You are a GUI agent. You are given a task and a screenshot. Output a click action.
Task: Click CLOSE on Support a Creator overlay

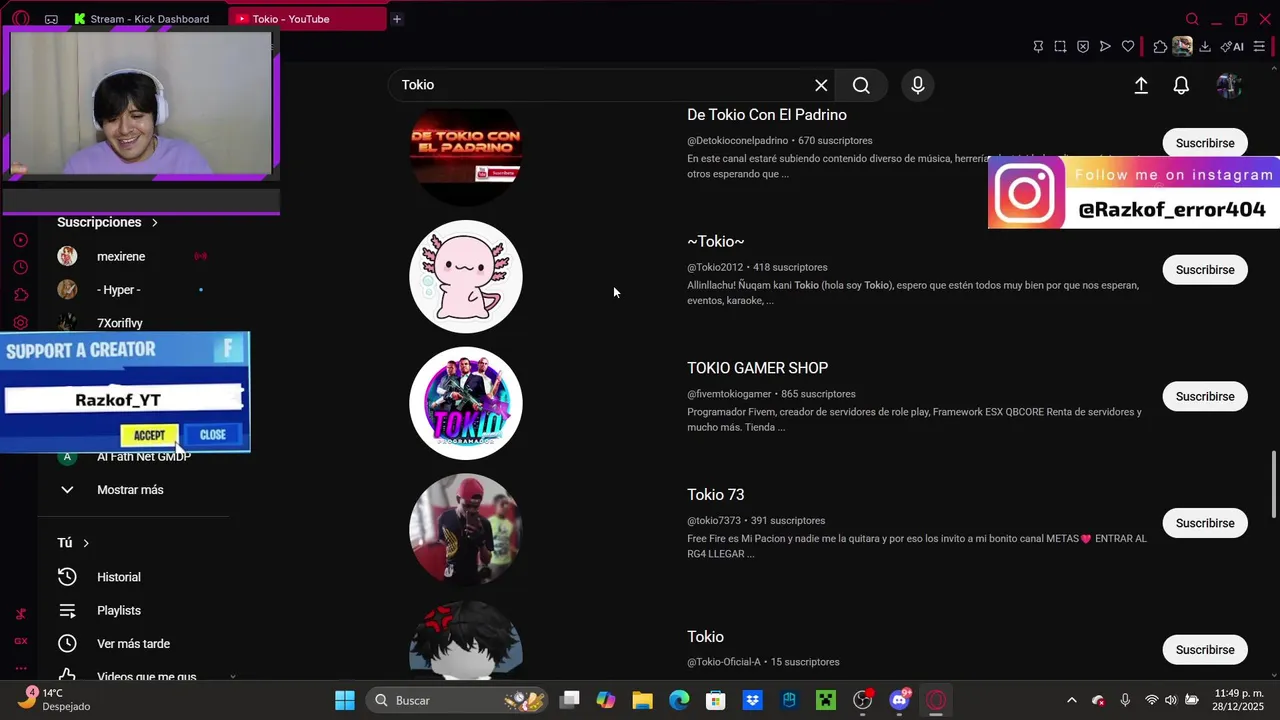213,435
